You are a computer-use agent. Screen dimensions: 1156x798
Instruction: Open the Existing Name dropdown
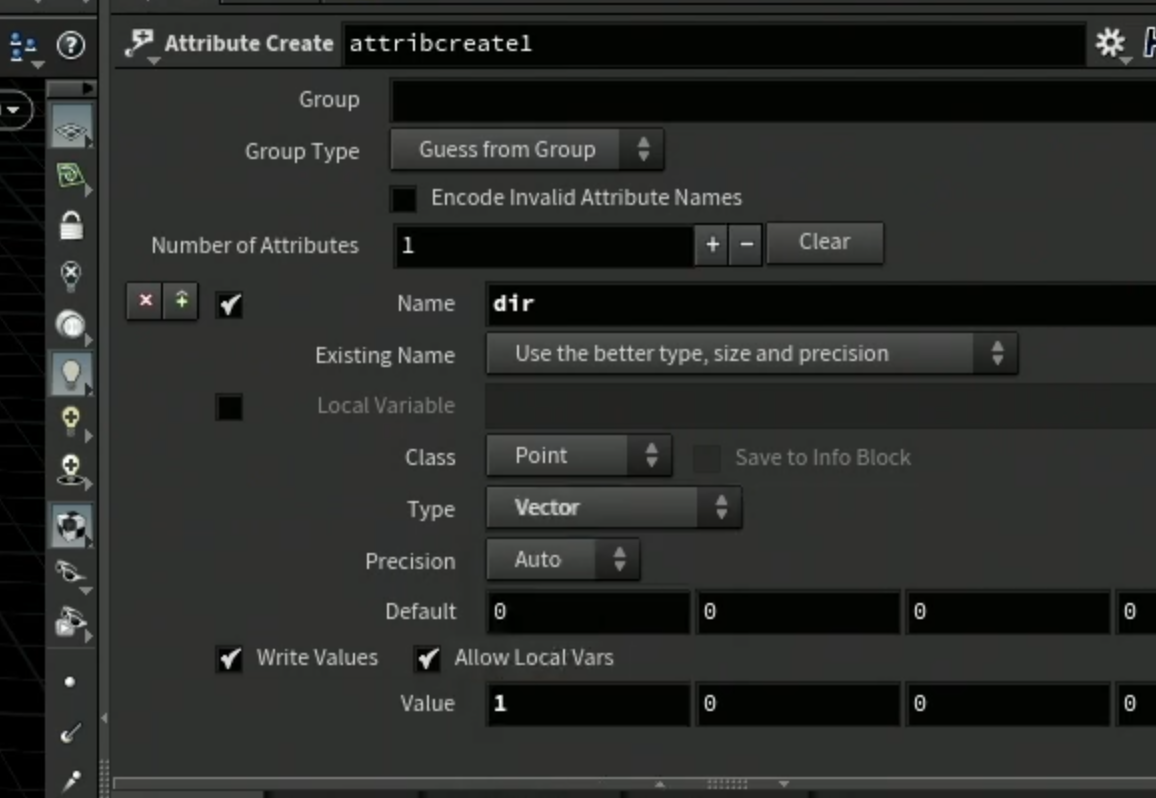pyautogui.click(x=752, y=354)
